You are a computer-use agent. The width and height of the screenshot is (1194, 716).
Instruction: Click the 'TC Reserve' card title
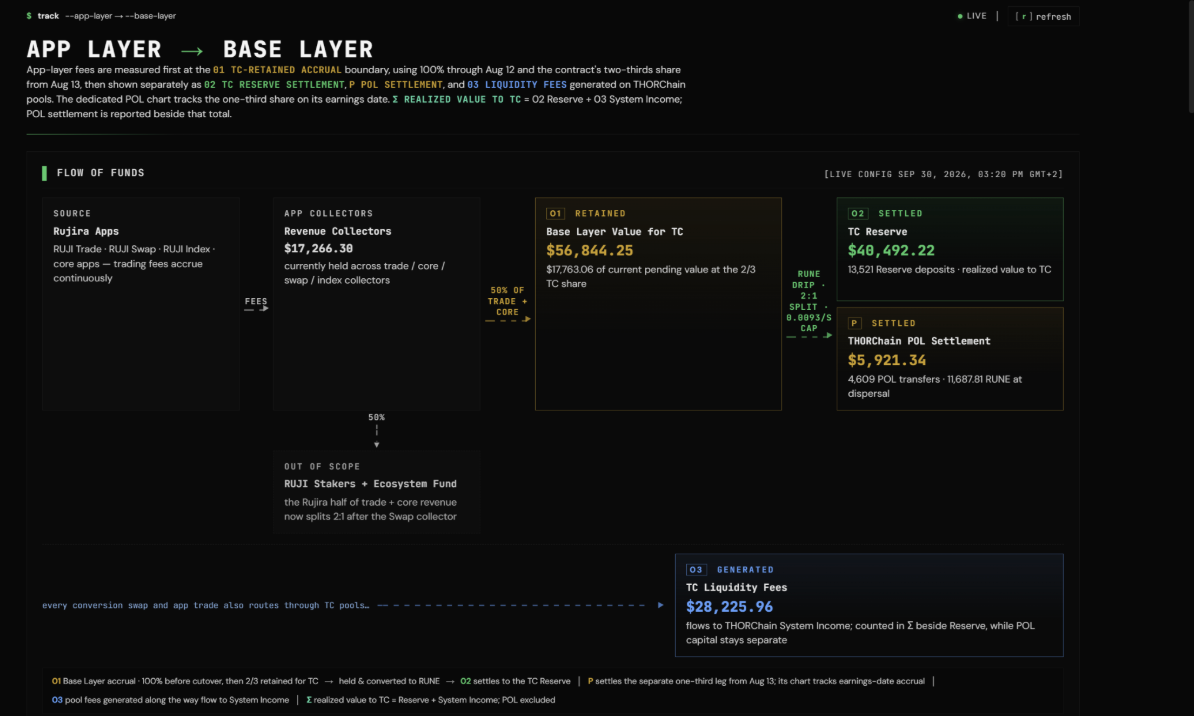click(877, 232)
